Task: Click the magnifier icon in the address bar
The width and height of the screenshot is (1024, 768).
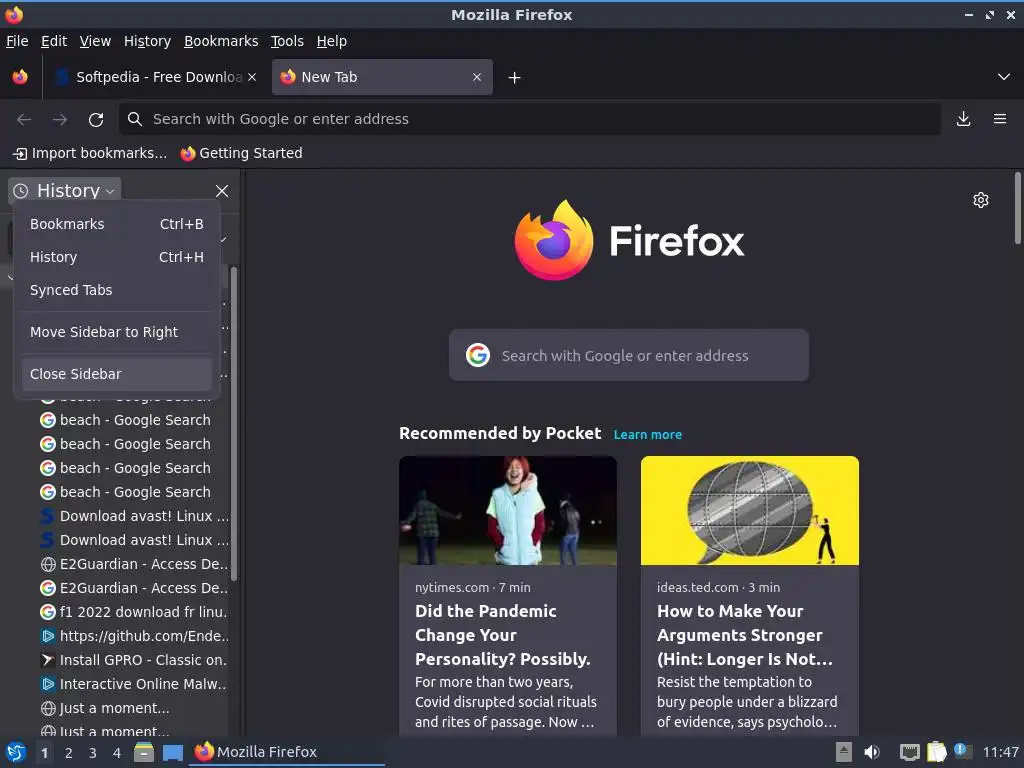Action: [135, 119]
